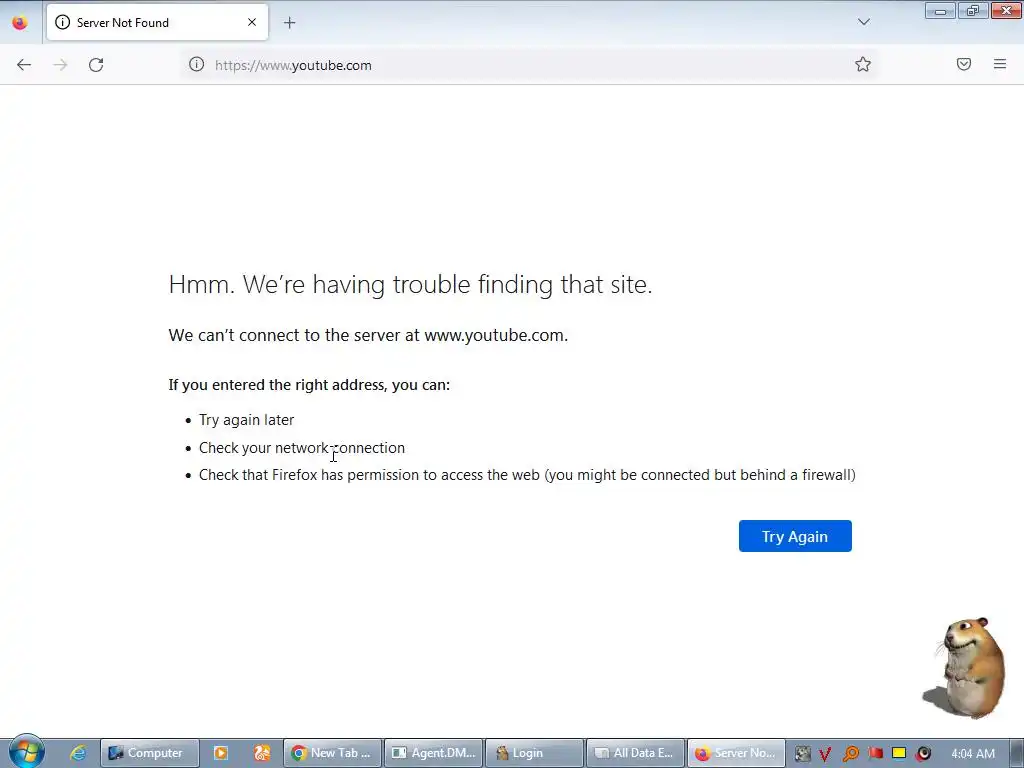This screenshot has height=768, width=1024.
Task: Click the 'Hmm. We're having trouble' heading
Action: pyautogui.click(x=410, y=284)
